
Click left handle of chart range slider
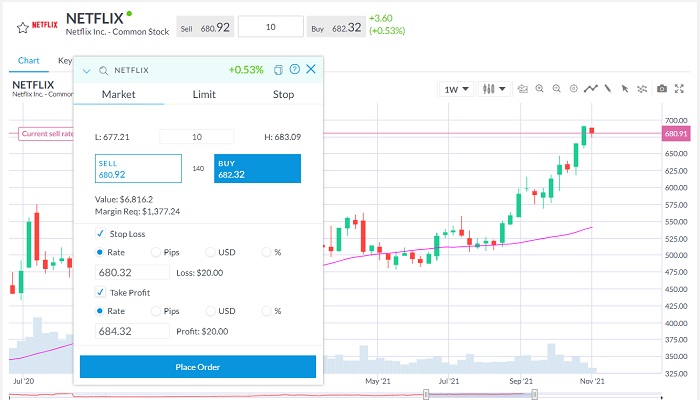[x=426, y=394]
